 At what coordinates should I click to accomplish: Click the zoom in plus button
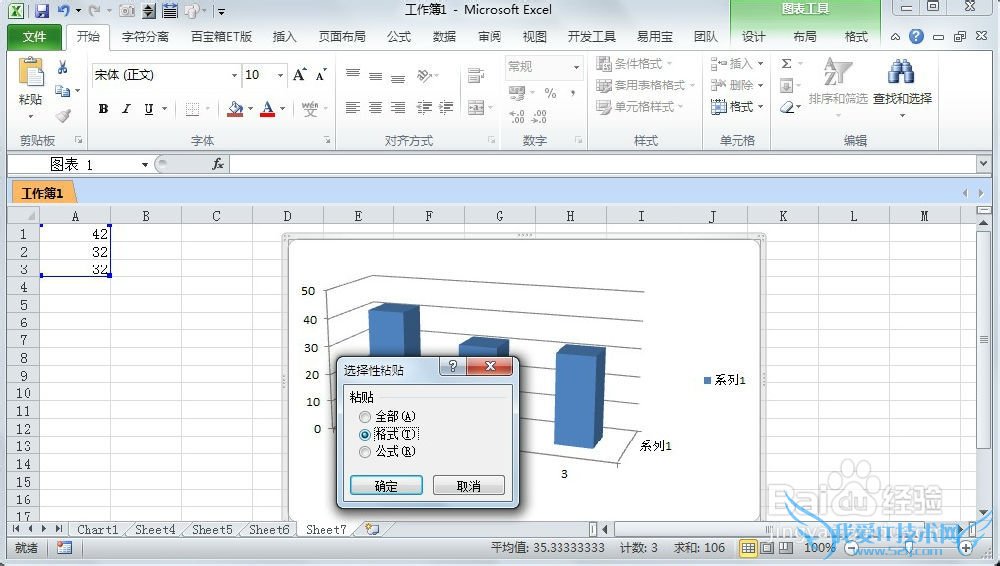(x=966, y=547)
